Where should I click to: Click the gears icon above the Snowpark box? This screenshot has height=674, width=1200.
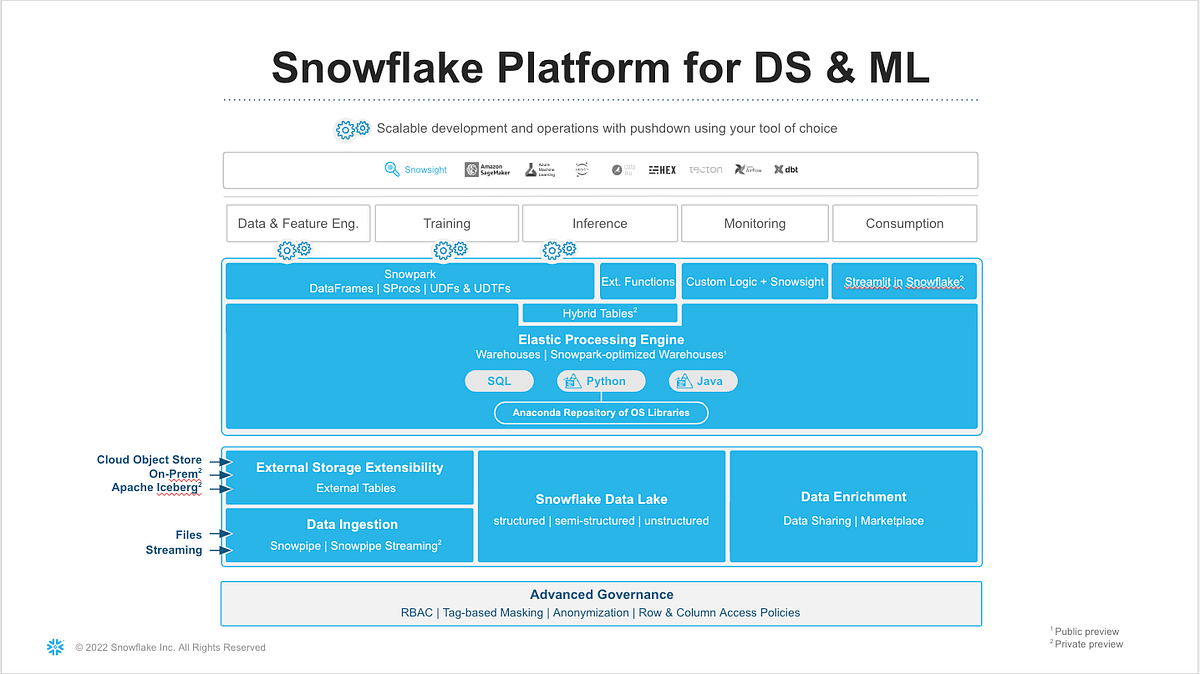click(x=293, y=249)
